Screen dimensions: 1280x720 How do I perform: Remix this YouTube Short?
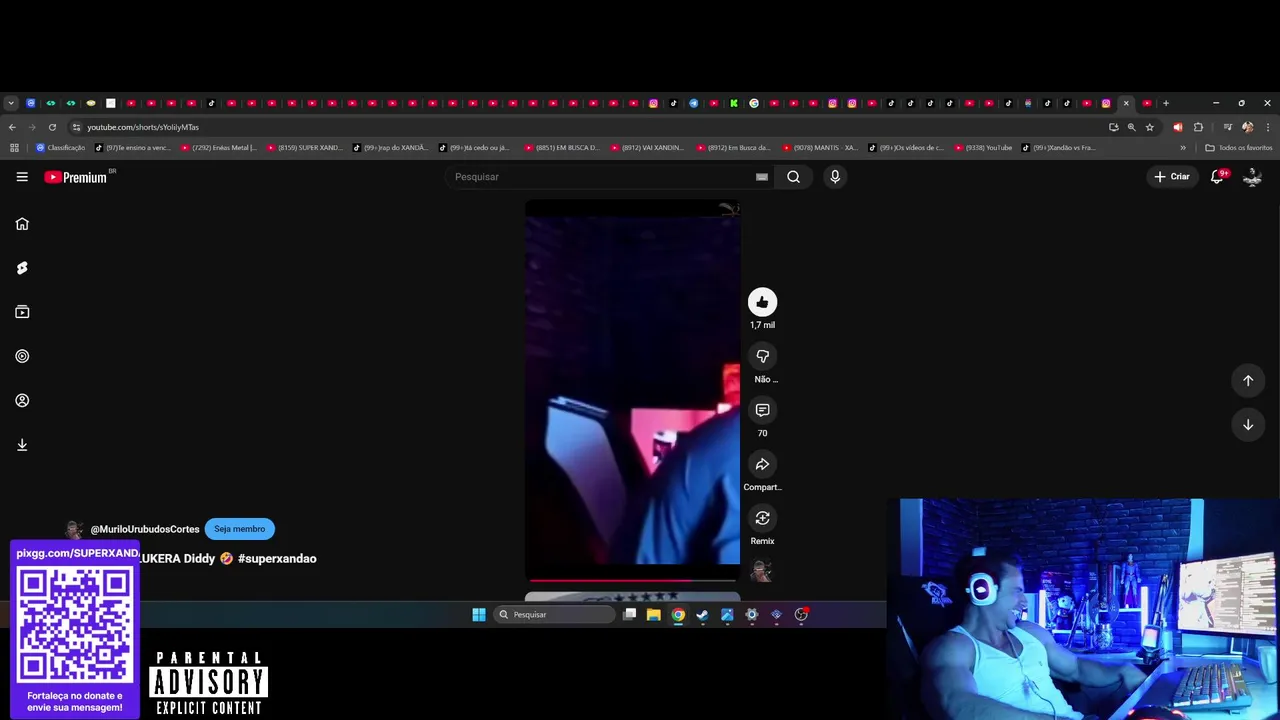pyautogui.click(x=762, y=518)
